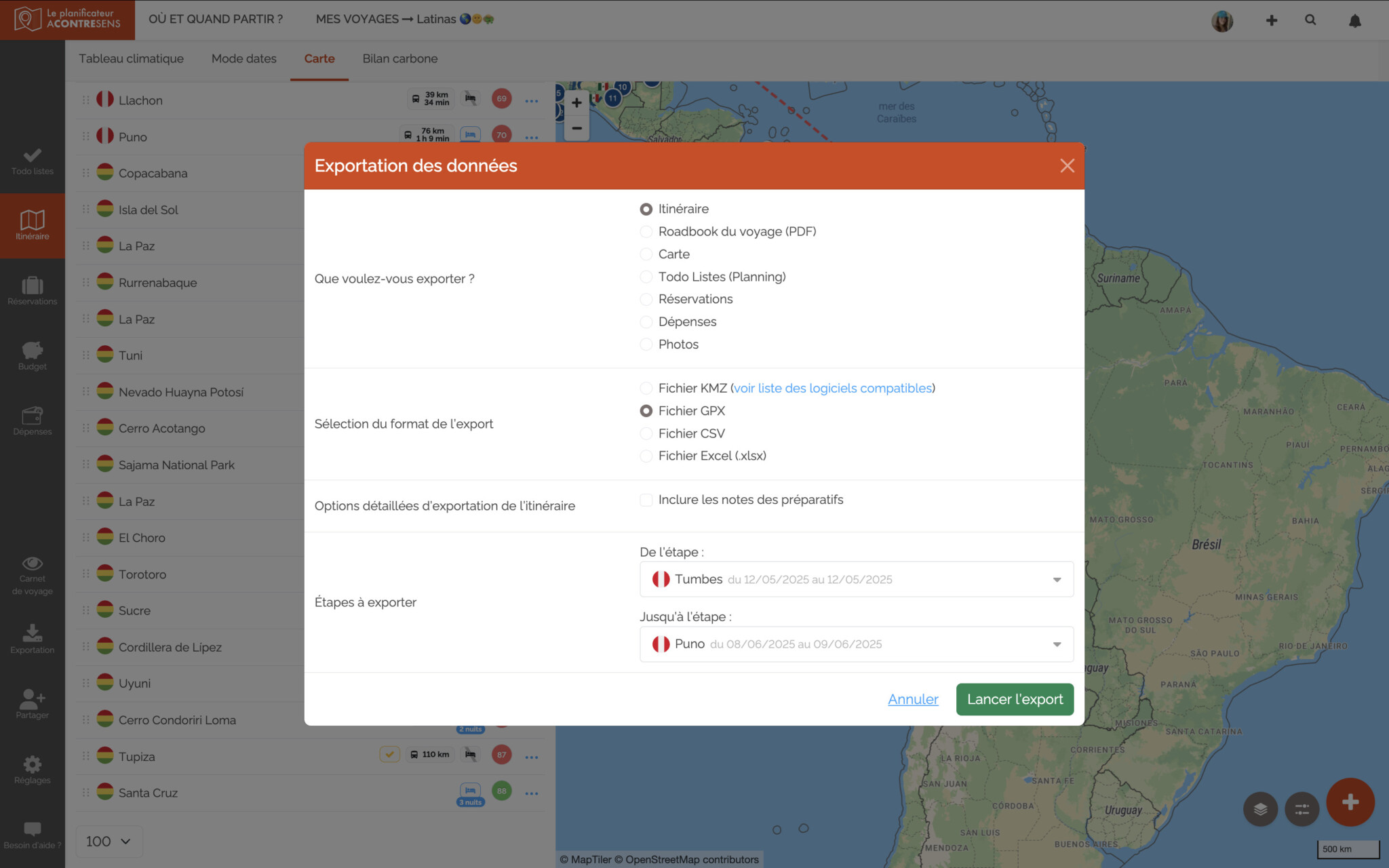The height and width of the screenshot is (868, 1389).
Task: Open Exportation sidebar section
Action: [32, 639]
